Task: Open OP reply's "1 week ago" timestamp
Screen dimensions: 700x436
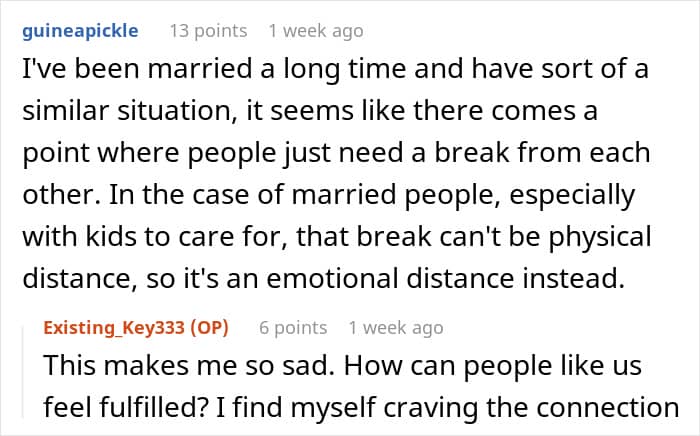Action: pos(396,328)
